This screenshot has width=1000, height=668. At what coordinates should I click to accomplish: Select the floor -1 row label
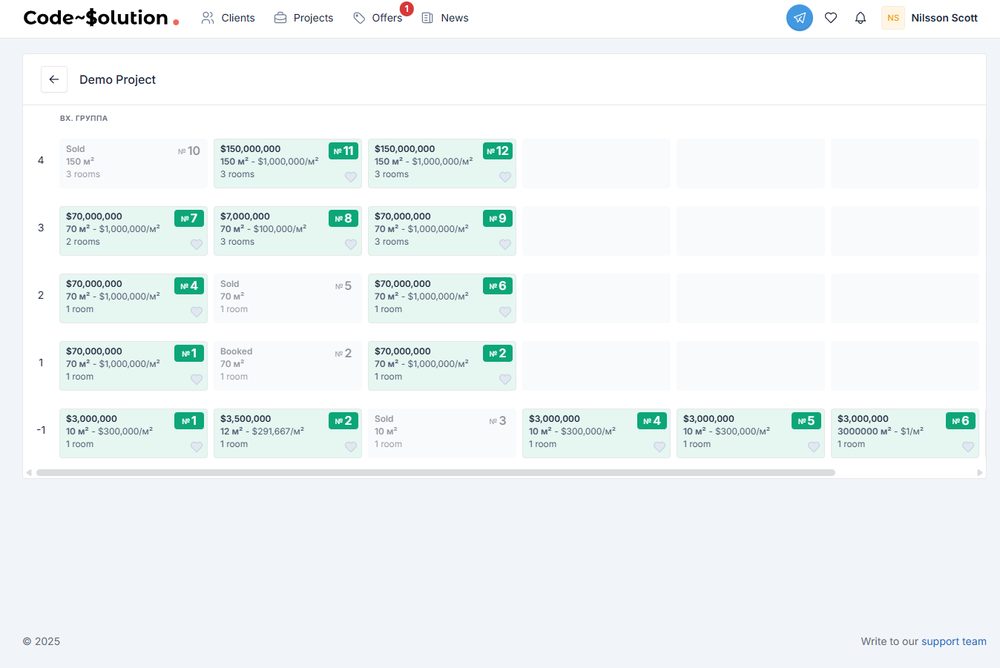pos(41,430)
